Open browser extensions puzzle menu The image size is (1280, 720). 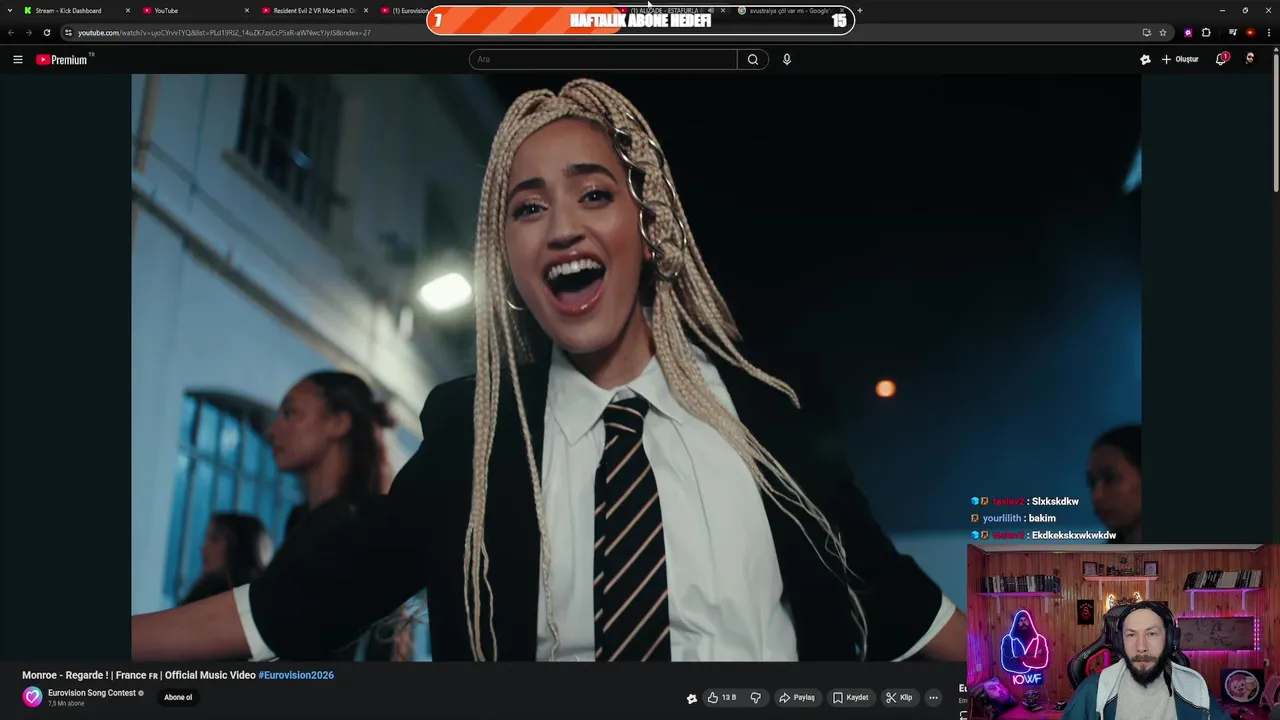[x=1206, y=32]
